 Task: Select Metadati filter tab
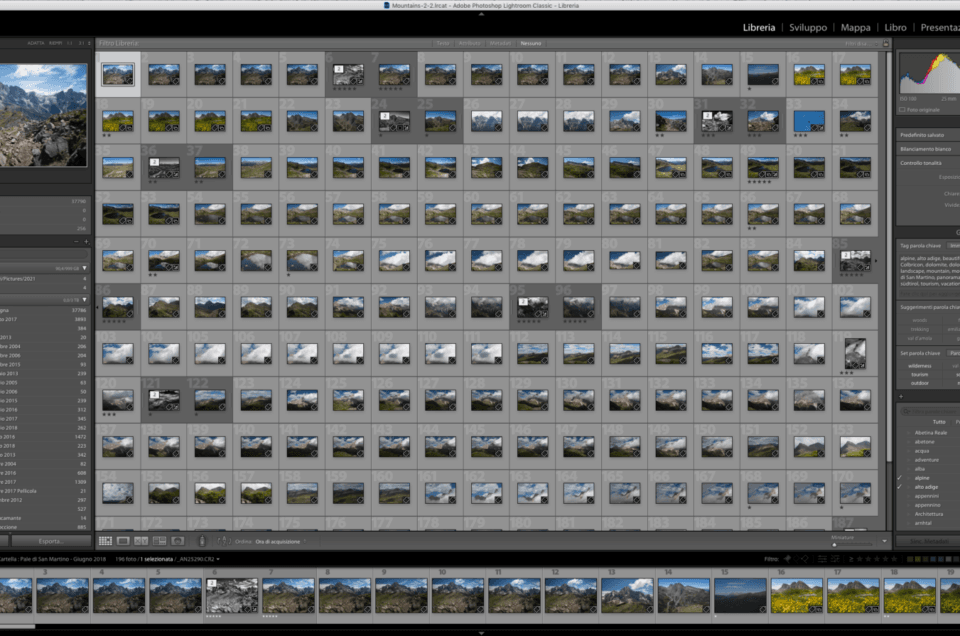[500, 43]
